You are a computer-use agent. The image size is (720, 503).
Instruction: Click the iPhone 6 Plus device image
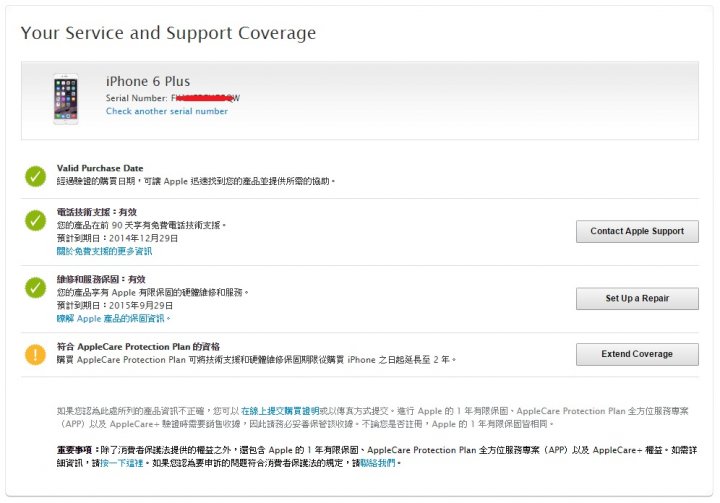pos(66,99)
